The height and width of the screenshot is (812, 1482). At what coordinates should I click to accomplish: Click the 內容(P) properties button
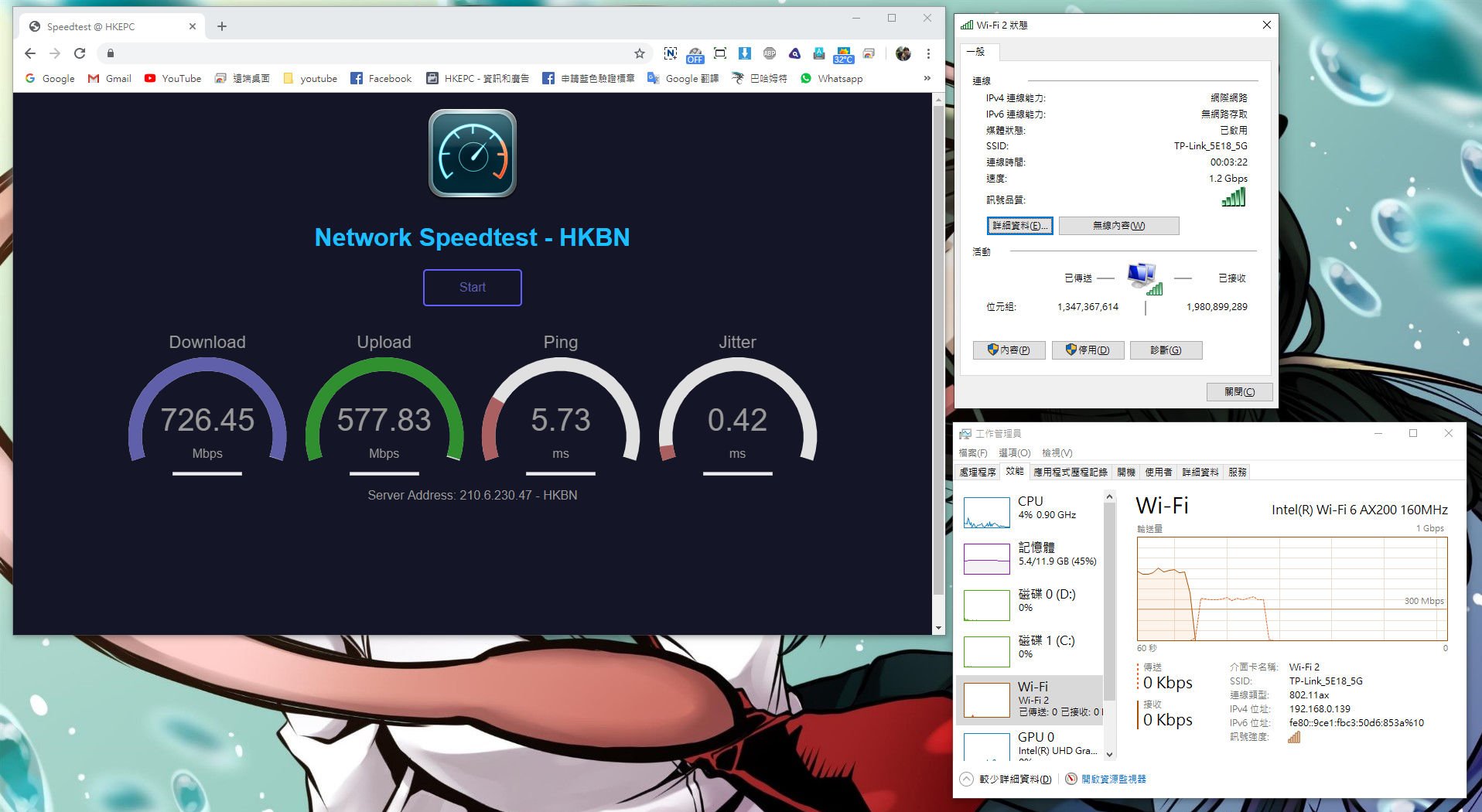[x=1009, y=350]
